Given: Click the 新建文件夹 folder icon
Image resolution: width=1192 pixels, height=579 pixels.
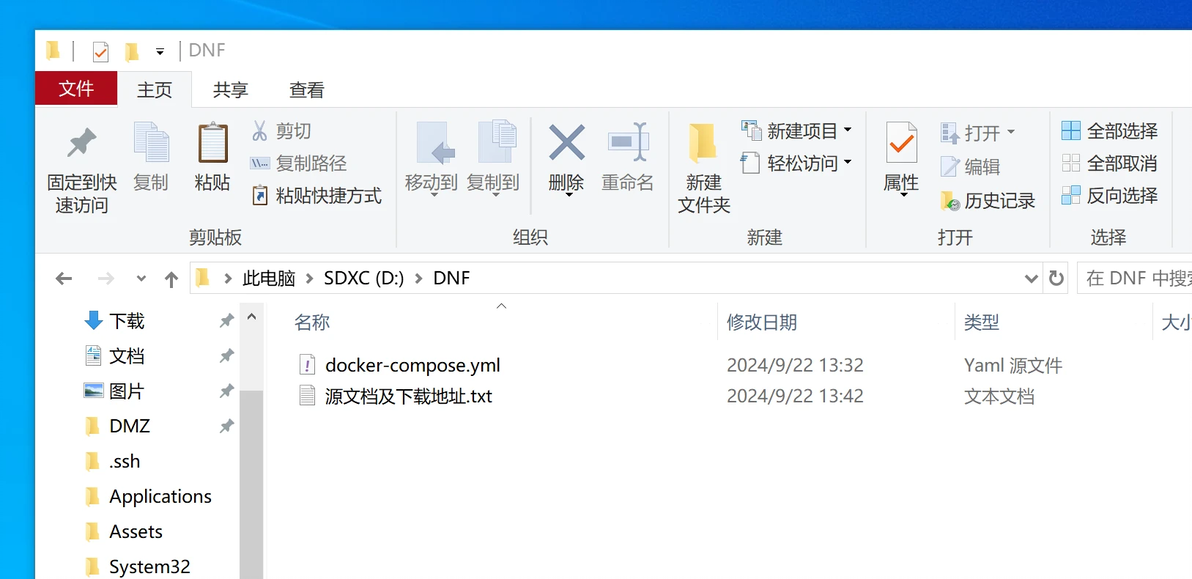Looking at the screenshot, I should [702, 143].
